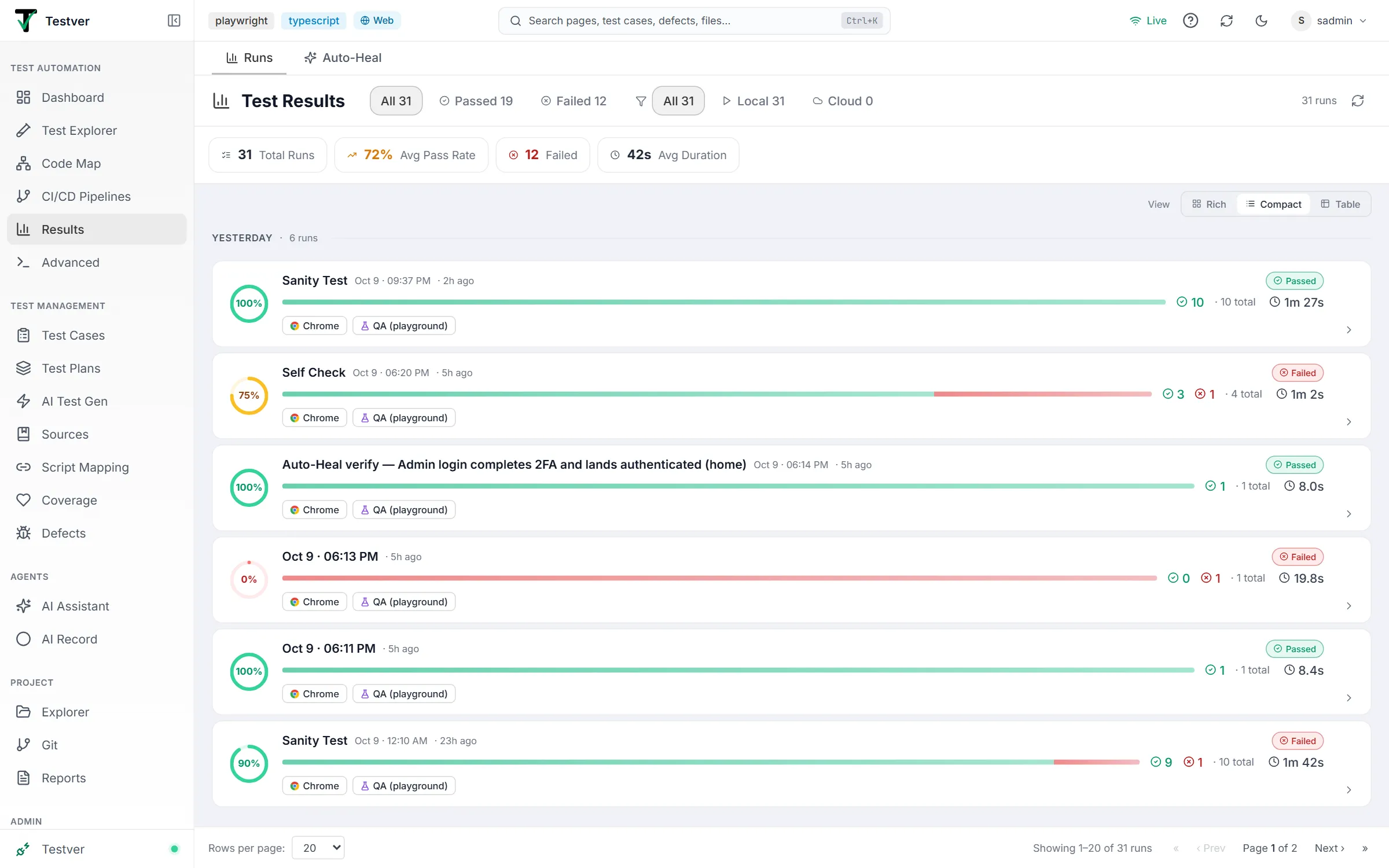Refresh the runs list icon next to 31 runs
The height and width of the screenshot is (868, 1389).
click(x=1358, y=101)
